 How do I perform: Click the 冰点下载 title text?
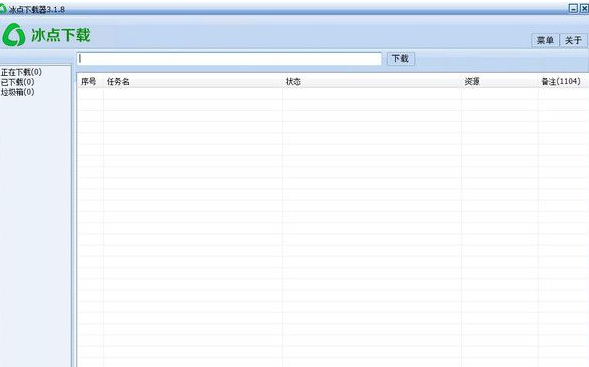(x=60, y=35)
